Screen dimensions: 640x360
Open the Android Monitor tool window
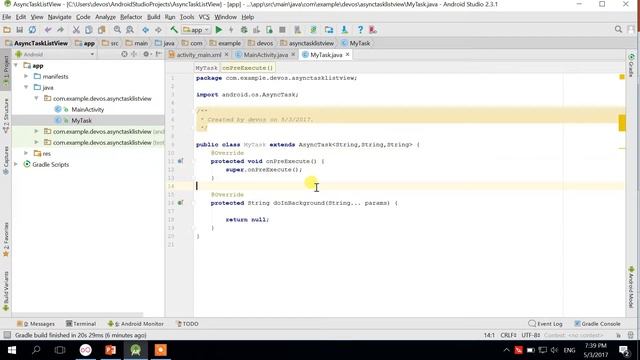pos(136,324)
